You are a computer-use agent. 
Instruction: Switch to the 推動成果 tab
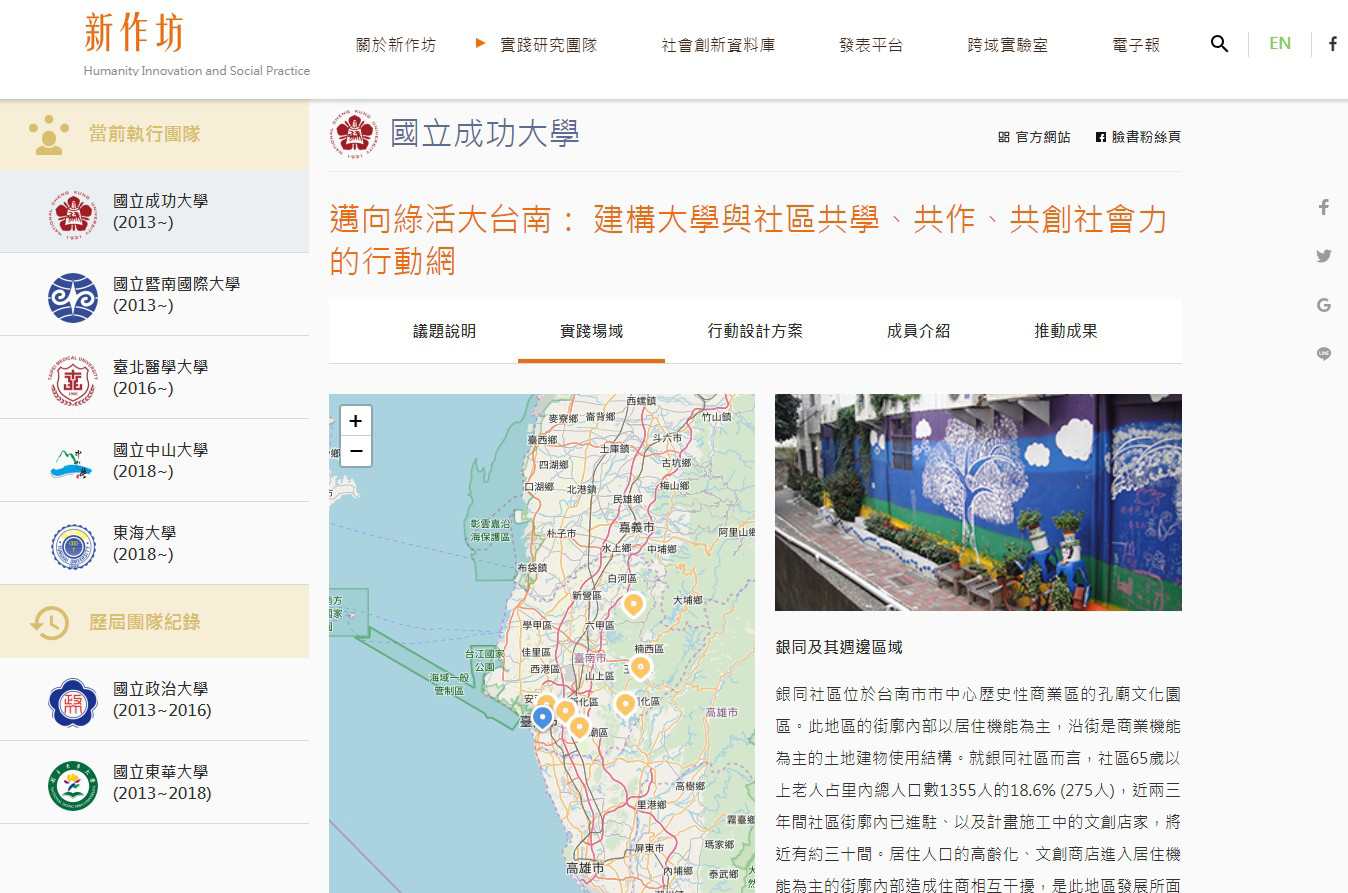1066,331
